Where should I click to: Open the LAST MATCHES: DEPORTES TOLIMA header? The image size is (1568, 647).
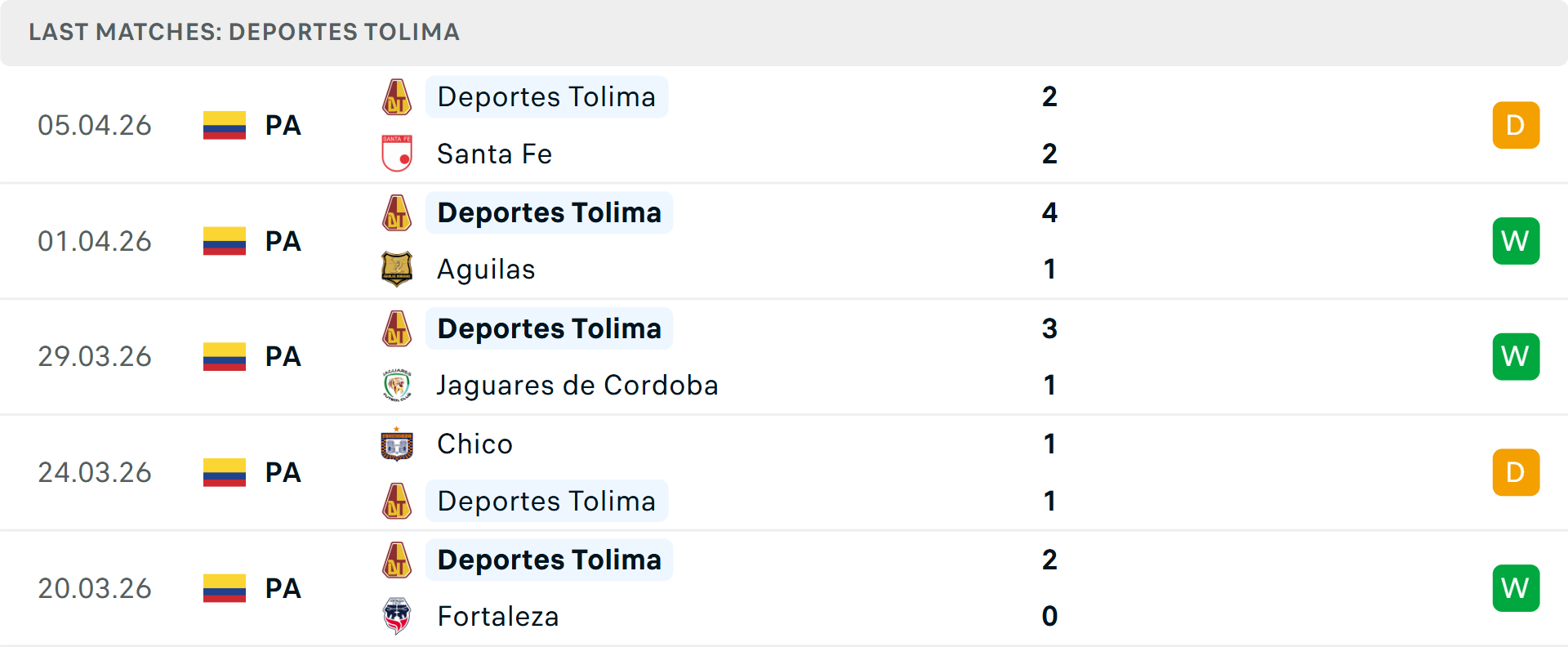click(x=245, y=33)
